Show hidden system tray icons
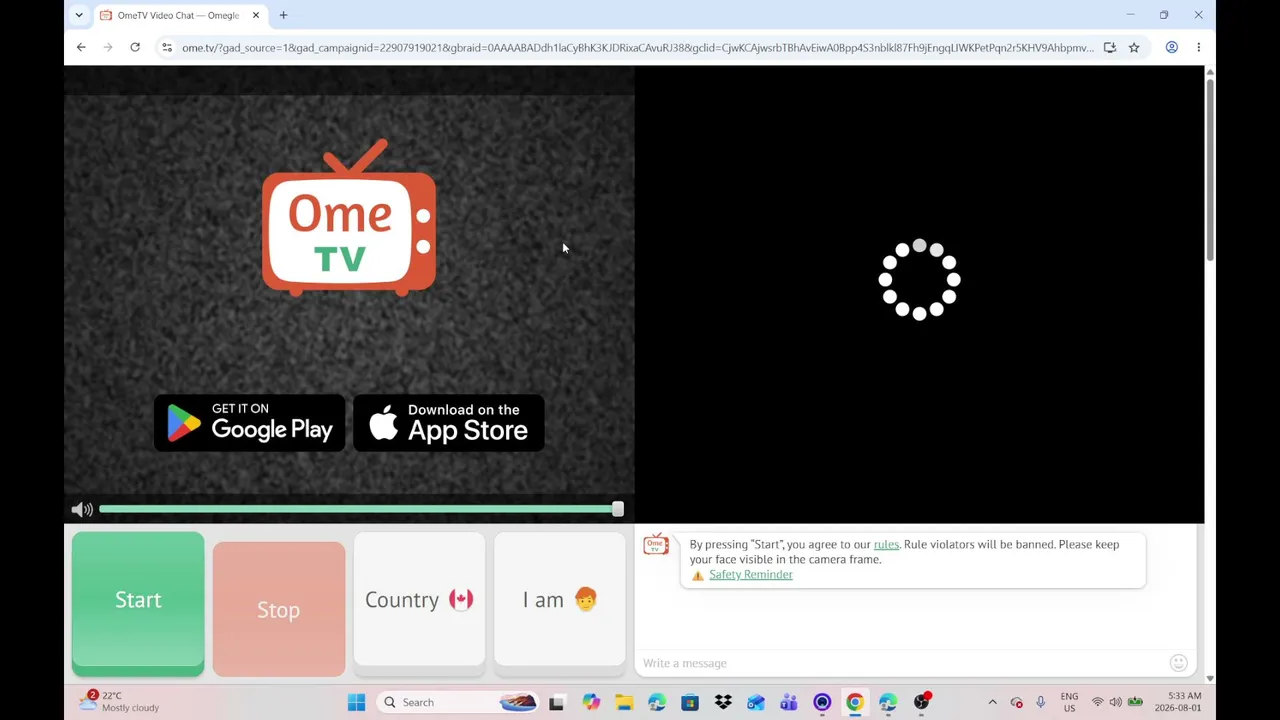This screenshot has width=1280, height=720. pyautogui.click(x=992, y=702)
